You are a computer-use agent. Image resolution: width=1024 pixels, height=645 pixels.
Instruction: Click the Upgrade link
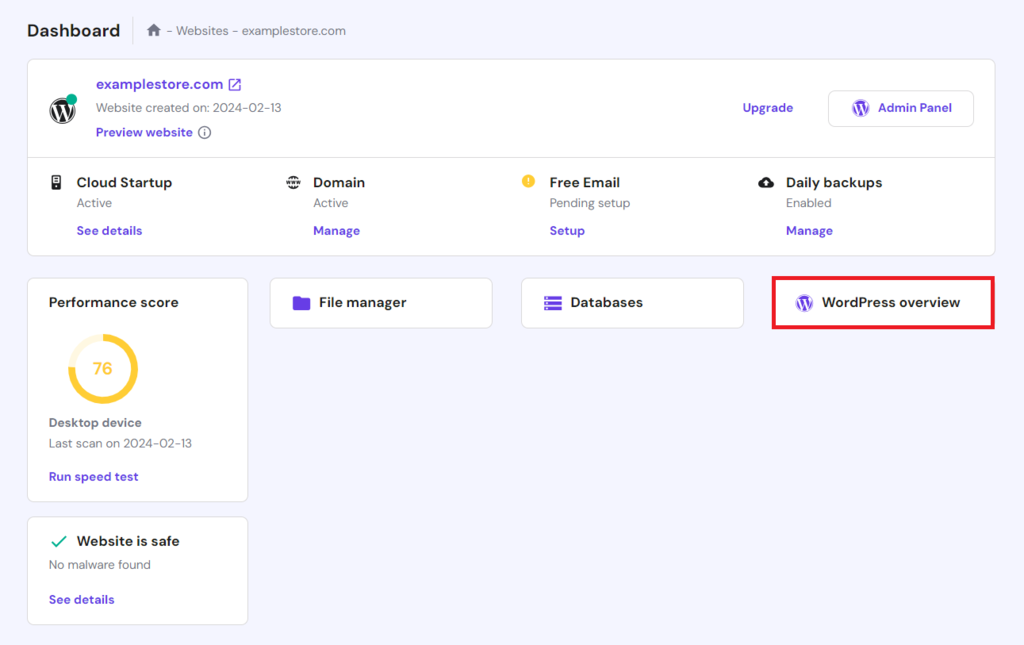767,108
